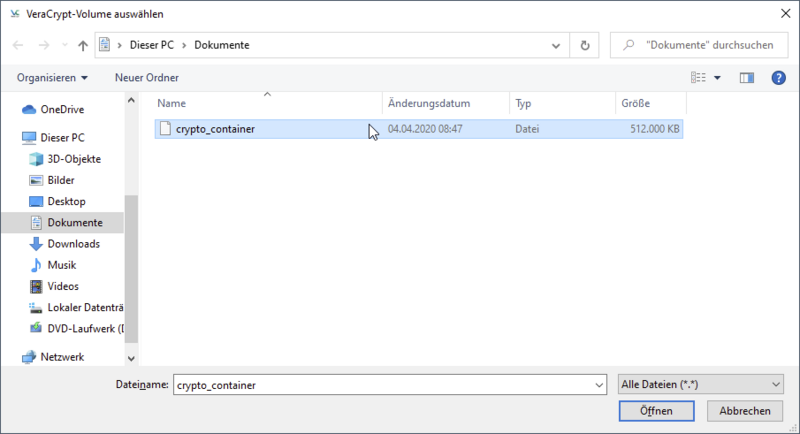Select OneDrive in the sidebar

pyautogui.click(x=61, y=110)
